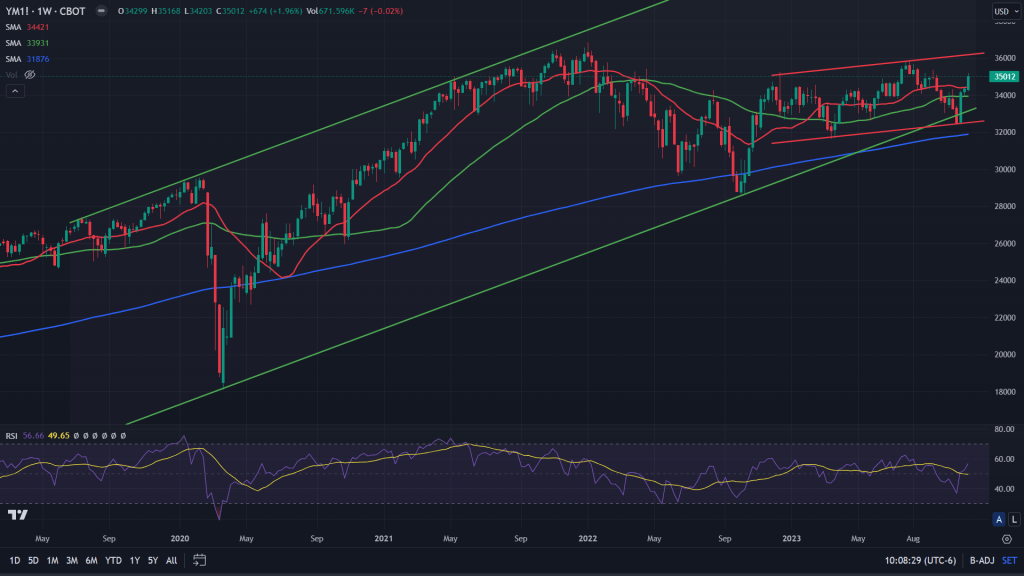1024x576 pixels.
Task: Toggle log scale with the L button
Action: click(1012, 519)
